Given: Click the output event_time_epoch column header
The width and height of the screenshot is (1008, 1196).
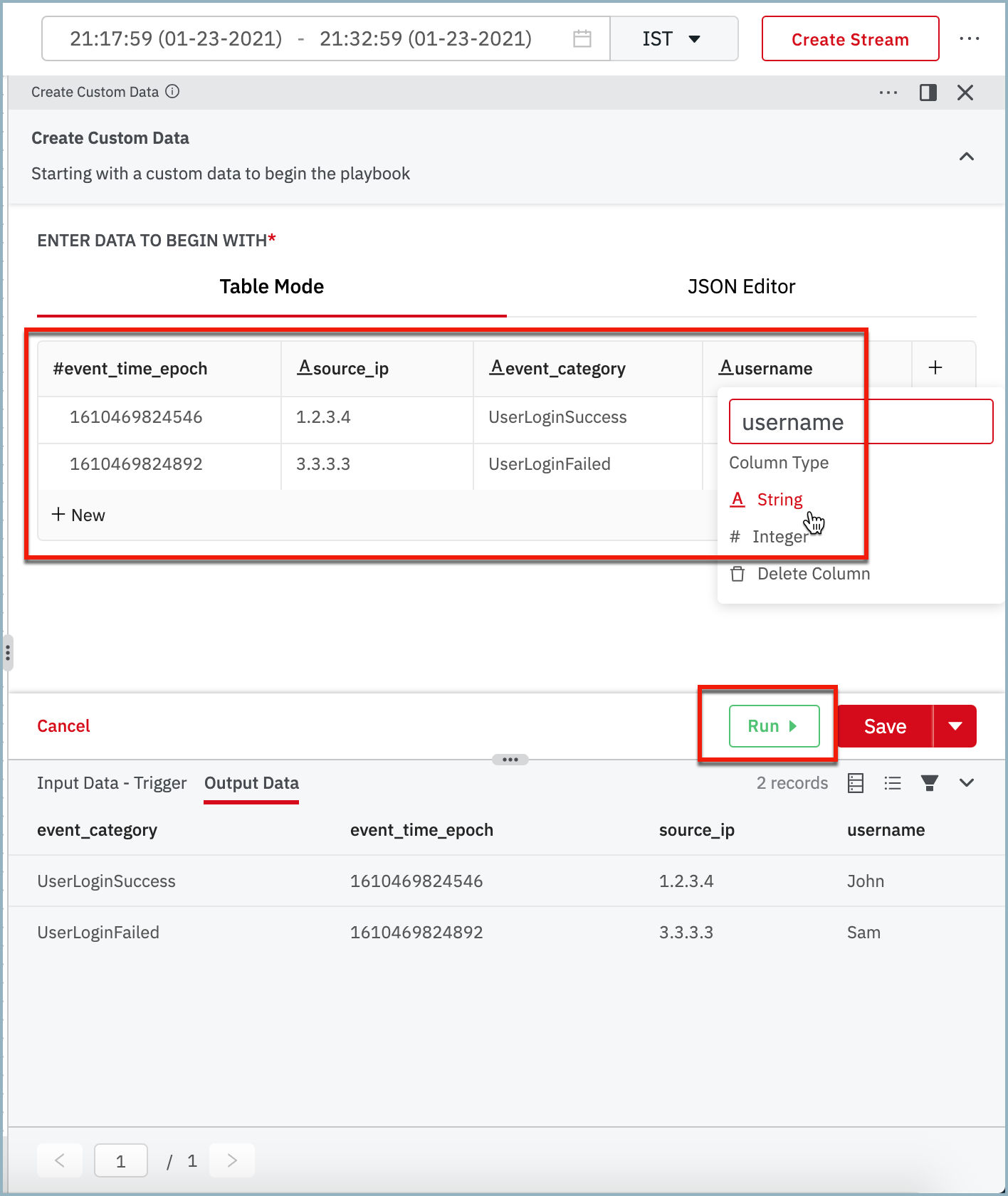Looking at the screenshot, I should pyautogui.click(x=421, y=830).
